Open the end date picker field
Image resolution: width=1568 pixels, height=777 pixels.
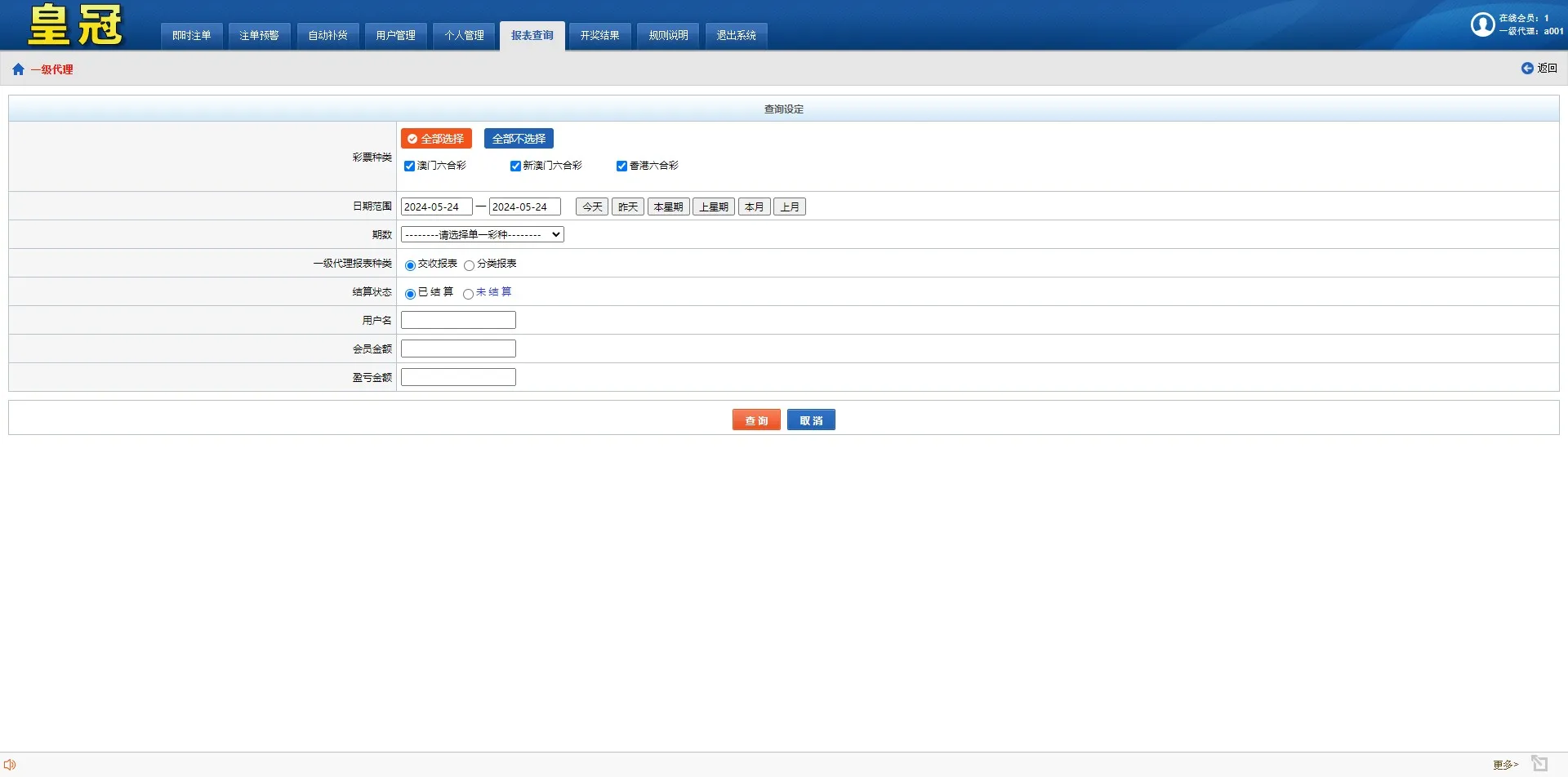pyautogui.click(x=524, y=207)
